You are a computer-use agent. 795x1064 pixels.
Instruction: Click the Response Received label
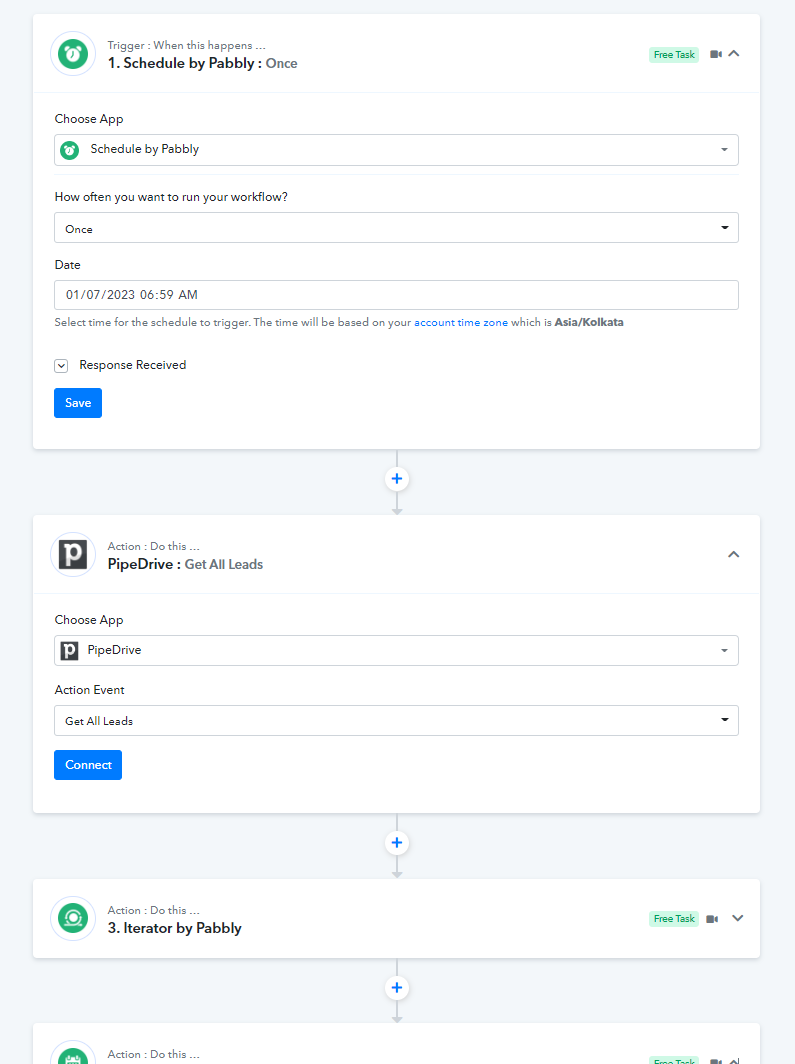coord(132,365)
